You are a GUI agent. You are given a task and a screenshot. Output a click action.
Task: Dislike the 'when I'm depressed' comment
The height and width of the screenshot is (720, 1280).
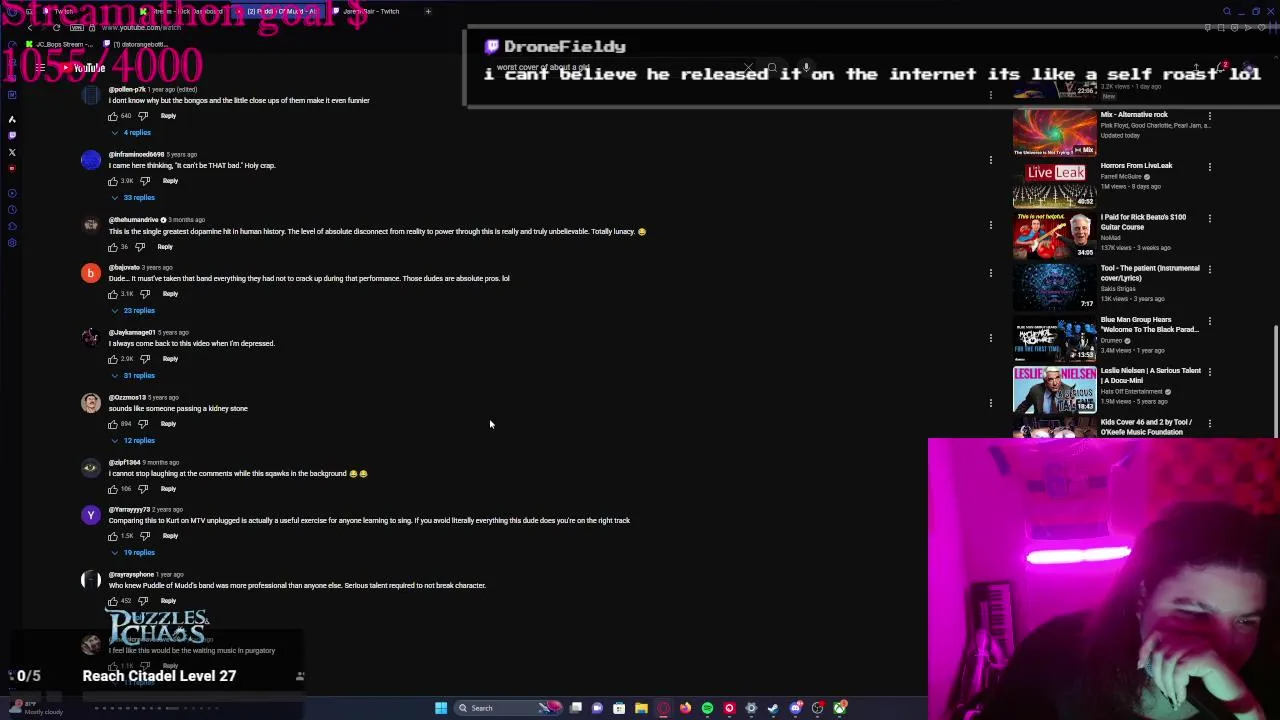click(145, 359)
